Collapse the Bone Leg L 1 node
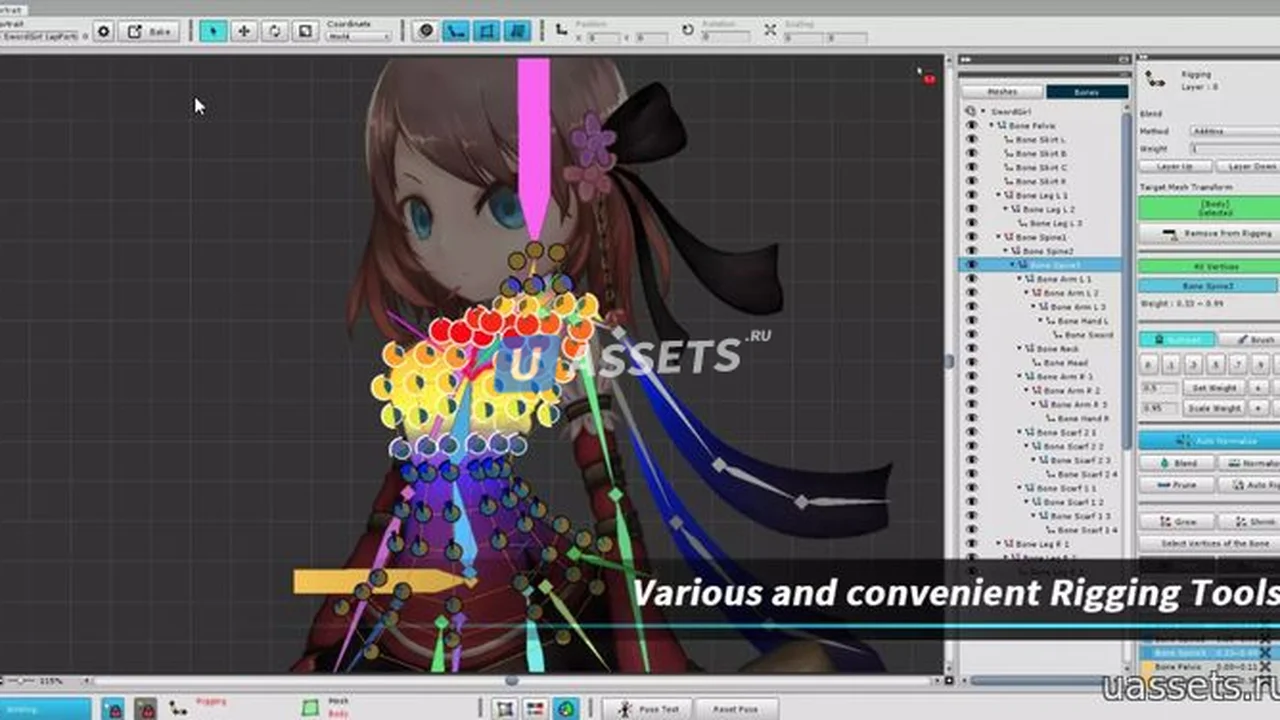Image resolution: width=1280 pixels, height=720 pixels. tap(999, 195)
